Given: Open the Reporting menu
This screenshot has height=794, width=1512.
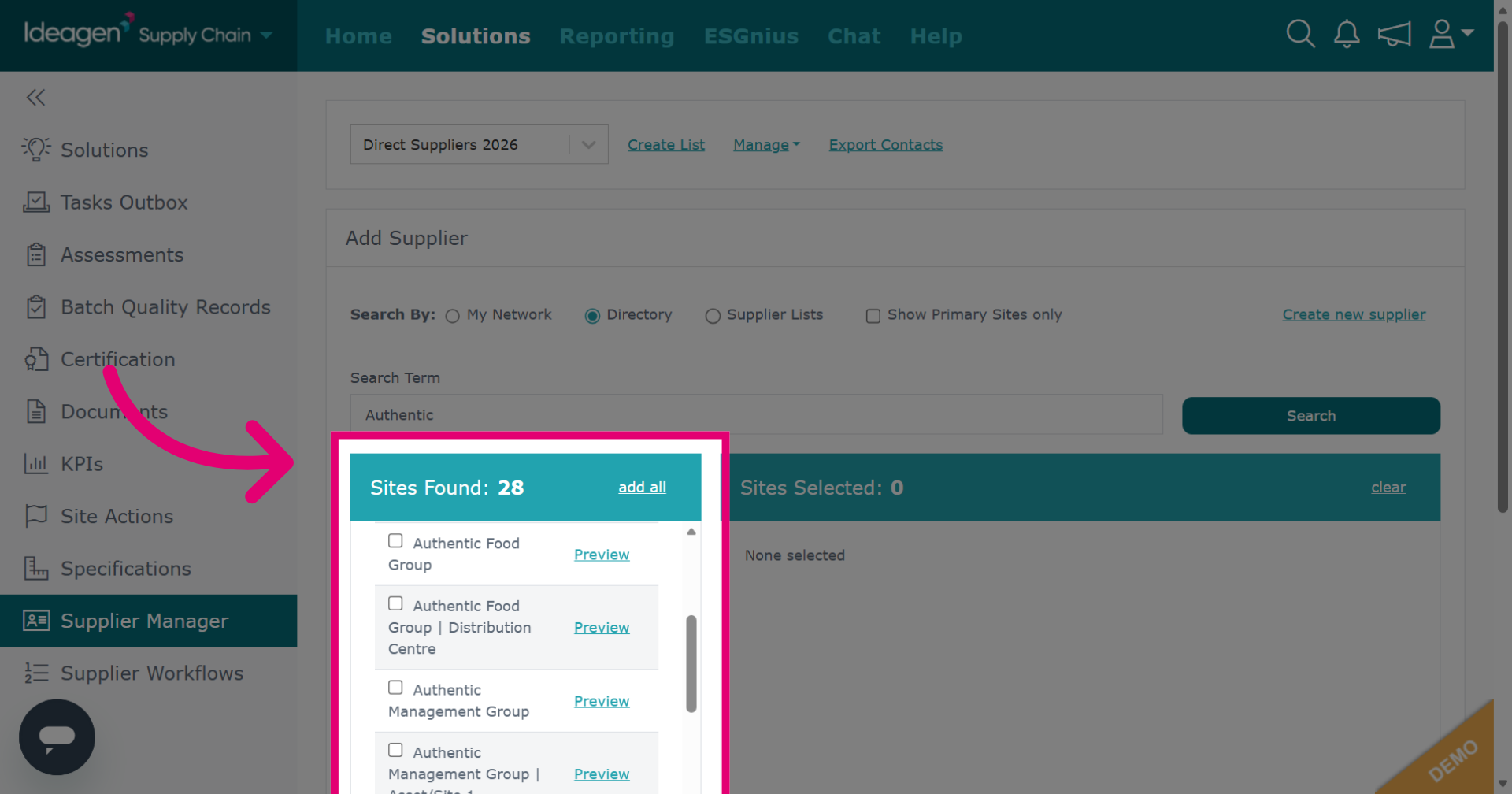Looking at the screenshot, I should [x=617, y=36].
